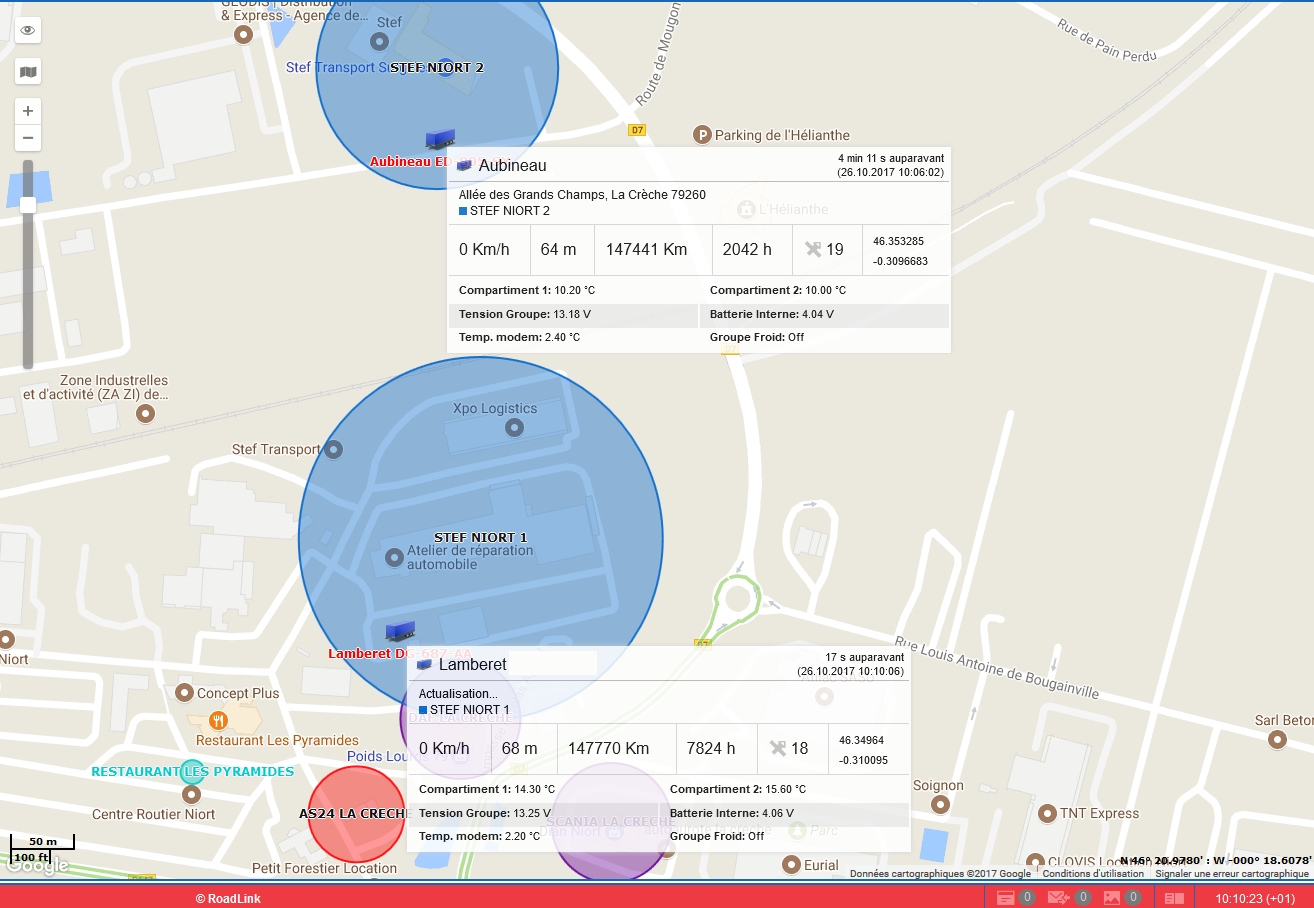The height and width of the screenshot is (908, 1314).
Task: Zoom in with the plus button
Action: (28, 111)
